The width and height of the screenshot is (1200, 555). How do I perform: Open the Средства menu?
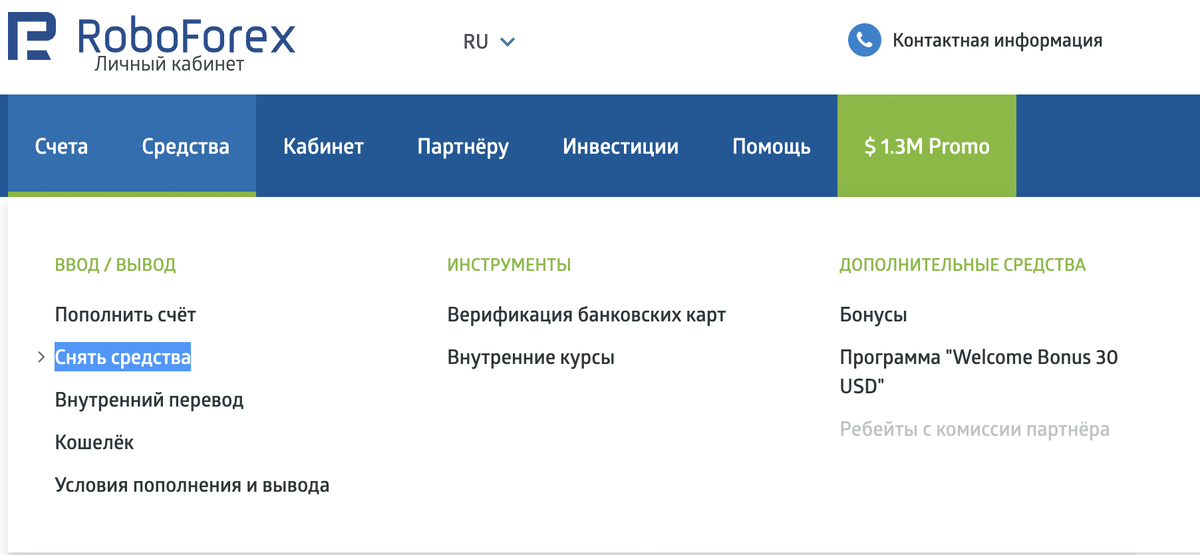point(185,146)
